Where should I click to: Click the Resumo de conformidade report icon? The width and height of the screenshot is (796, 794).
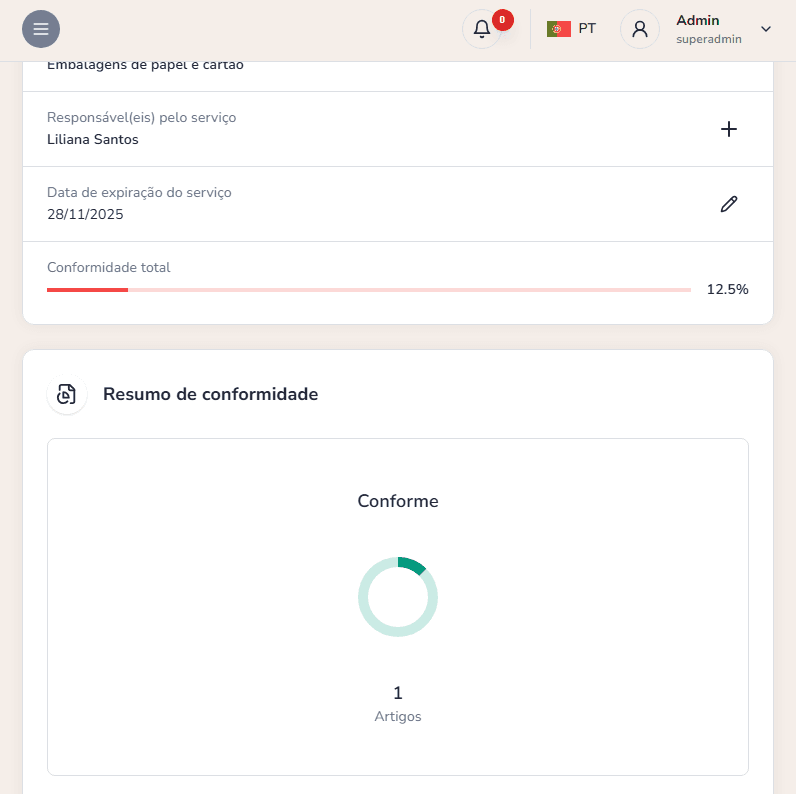tap(67, 394)
